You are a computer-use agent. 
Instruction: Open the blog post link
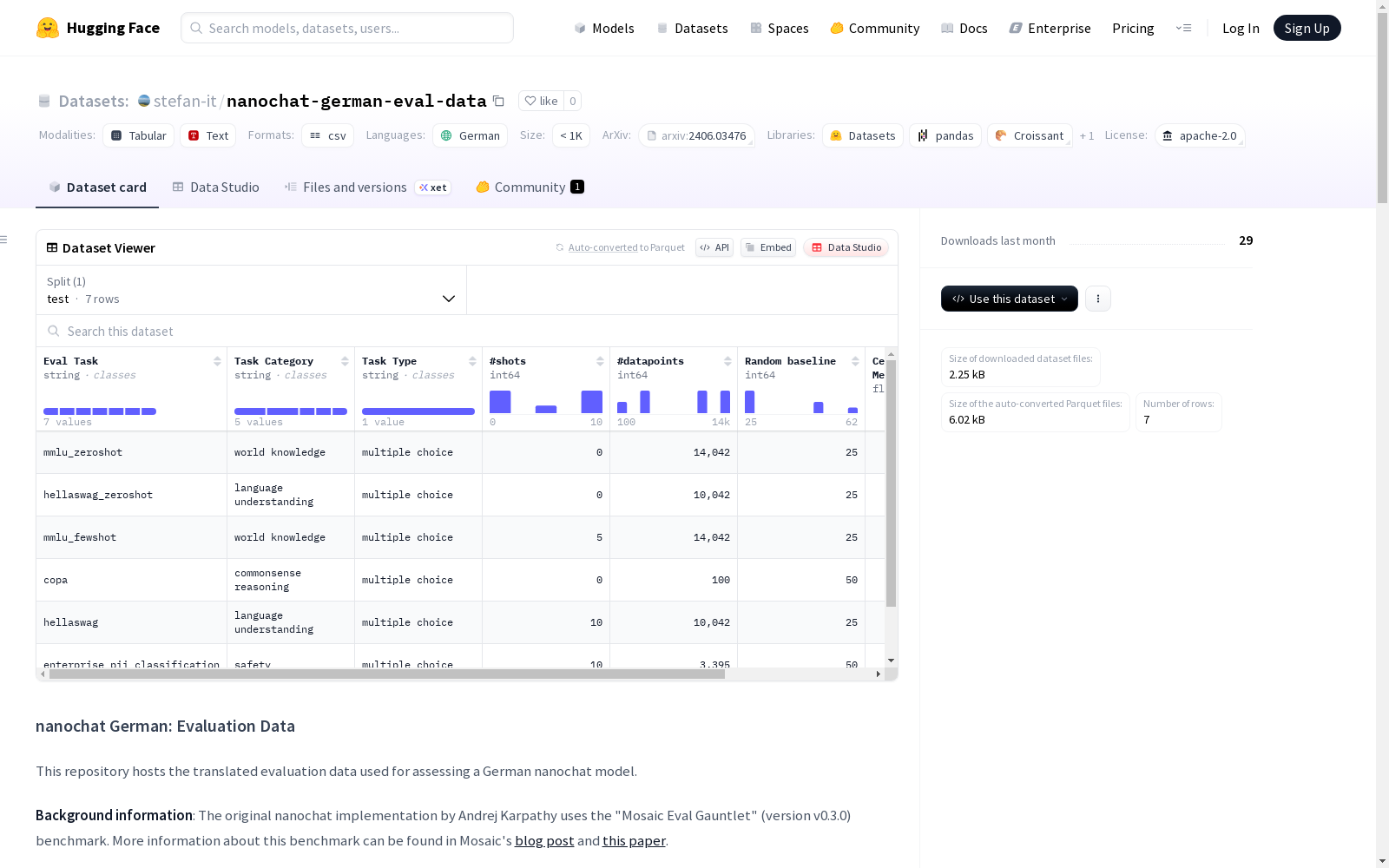pos(544,840)
